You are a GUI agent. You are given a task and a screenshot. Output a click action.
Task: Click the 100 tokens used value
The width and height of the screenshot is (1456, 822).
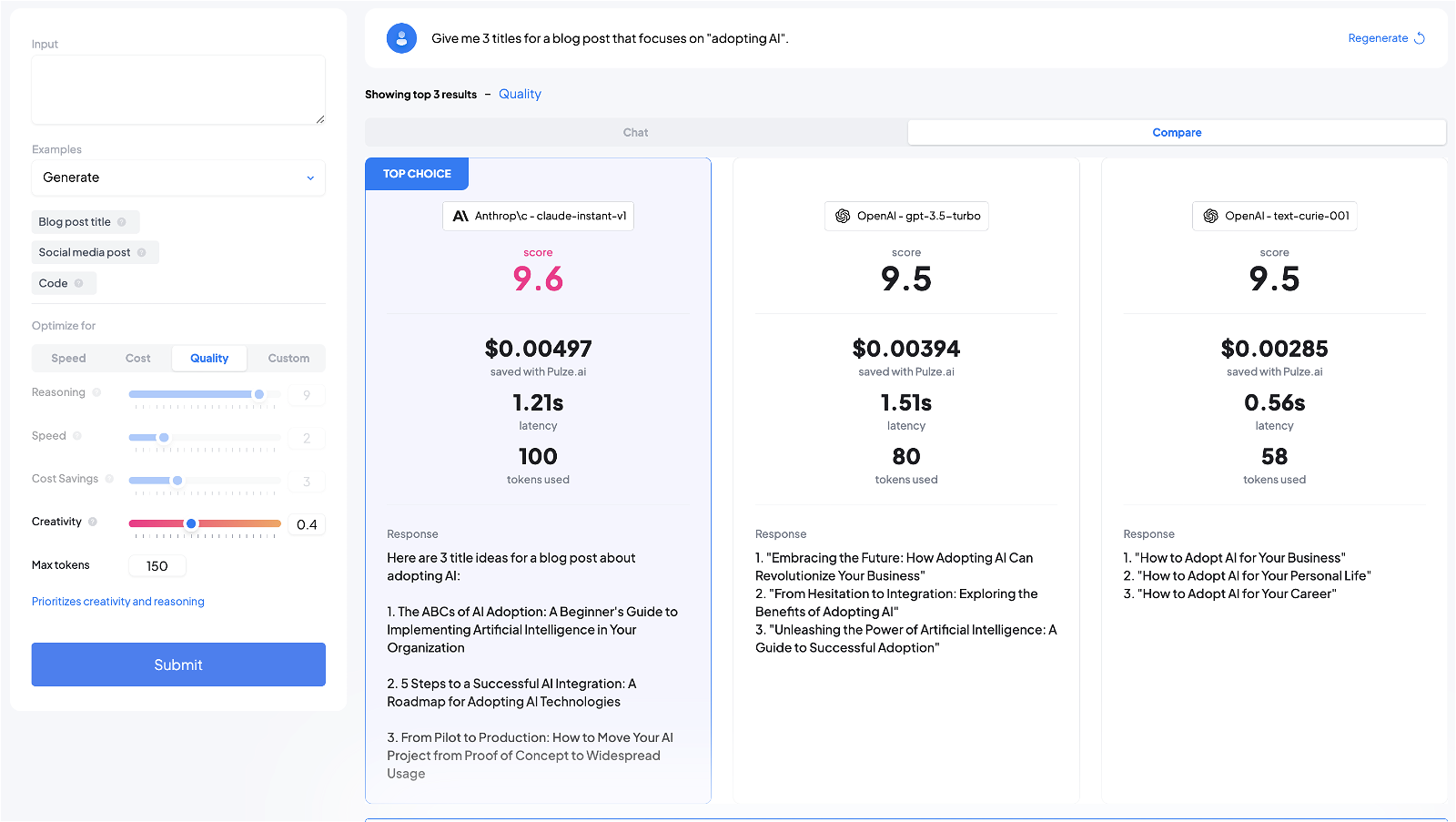[538, 456]
